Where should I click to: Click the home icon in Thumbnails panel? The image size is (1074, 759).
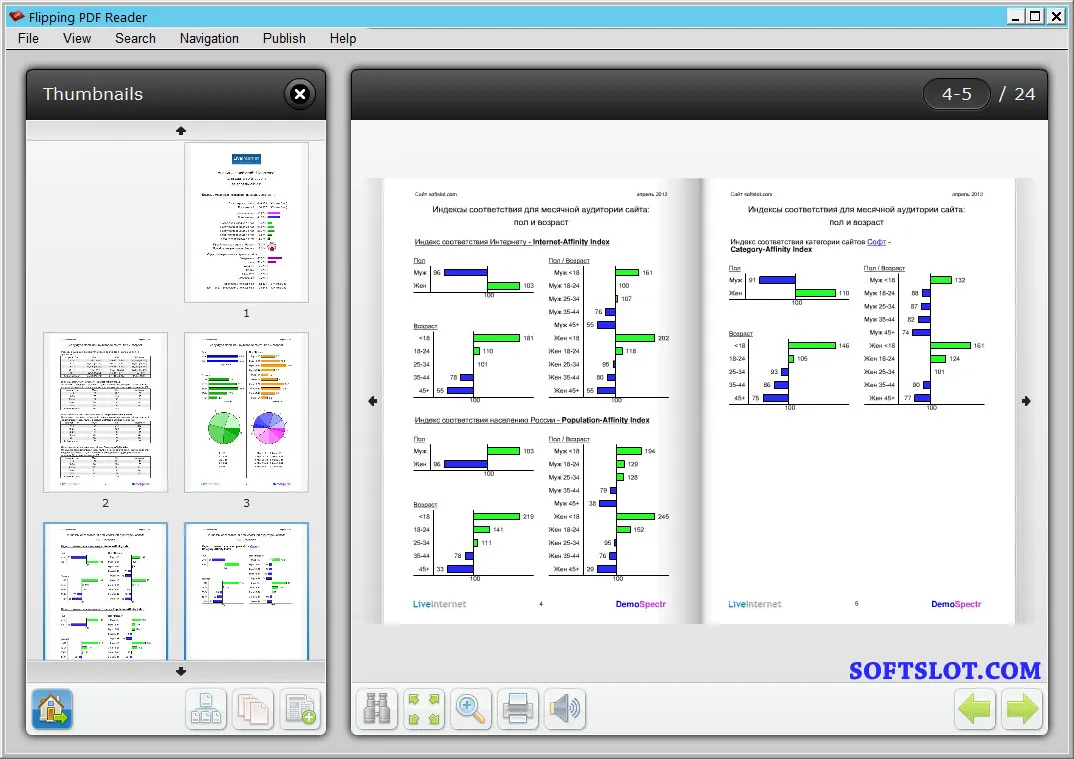coord(52,709)
